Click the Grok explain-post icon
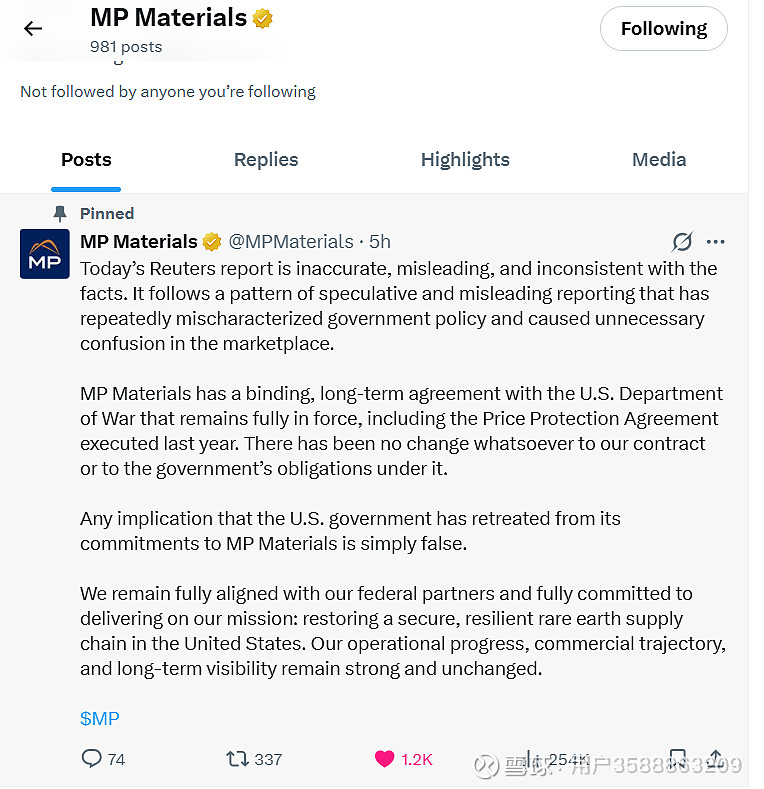764x789 pixels. tap(682, 242)
